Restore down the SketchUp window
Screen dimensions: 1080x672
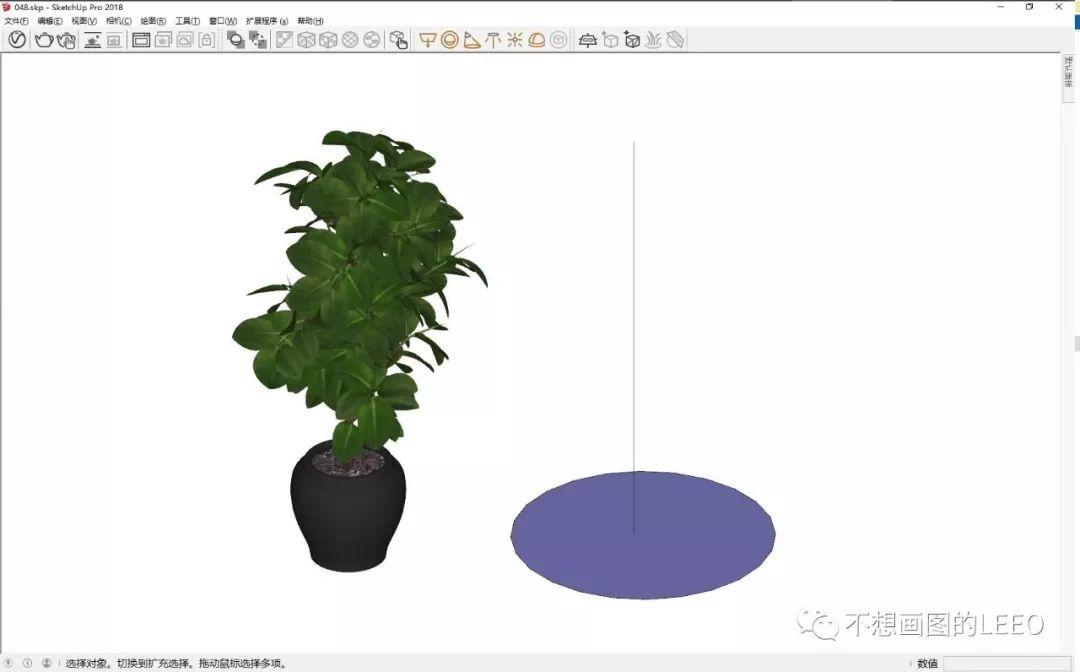coord(1029,7)
